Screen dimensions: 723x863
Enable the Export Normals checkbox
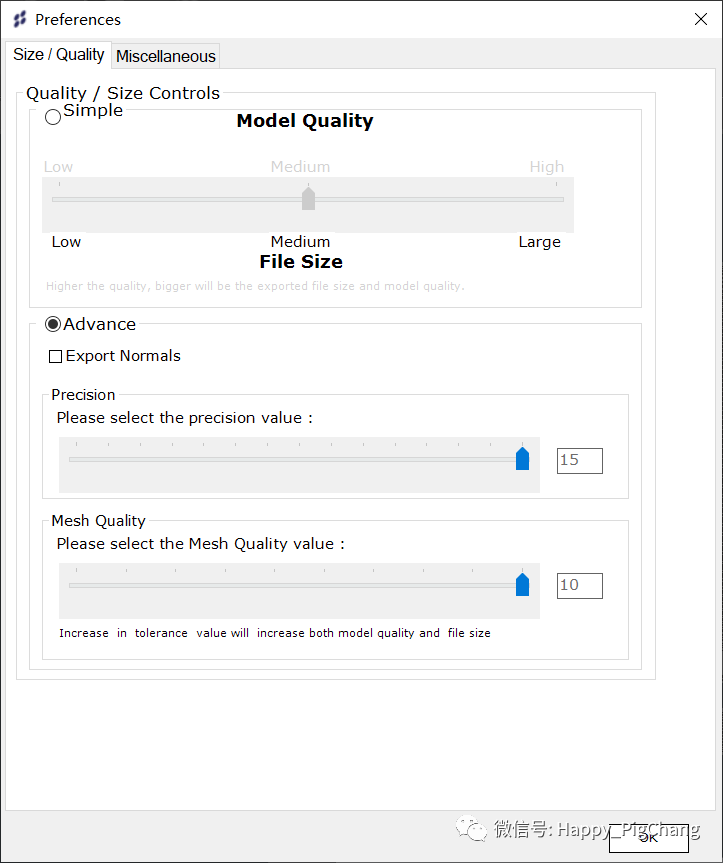coord(56,356)
